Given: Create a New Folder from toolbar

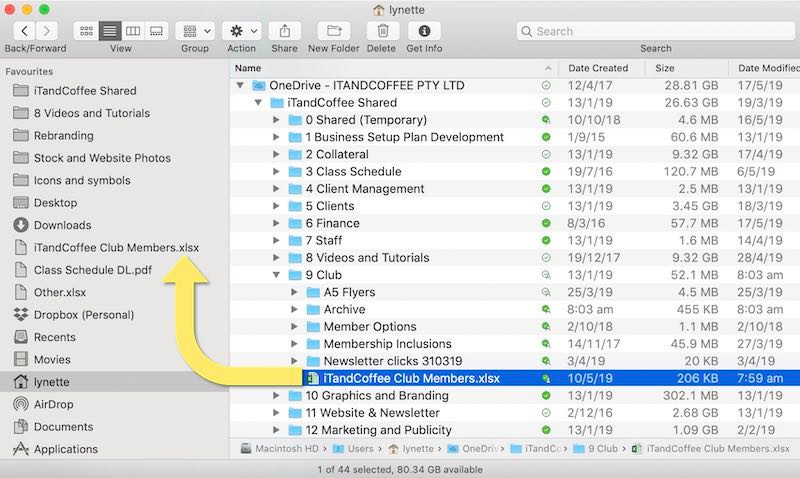Looking at the screenshot, I should 334,31.
